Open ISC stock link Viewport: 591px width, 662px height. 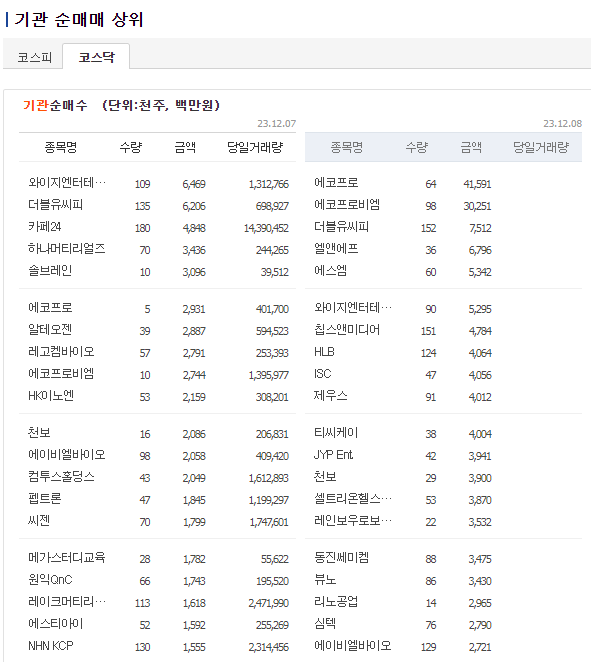pos(323,374)
